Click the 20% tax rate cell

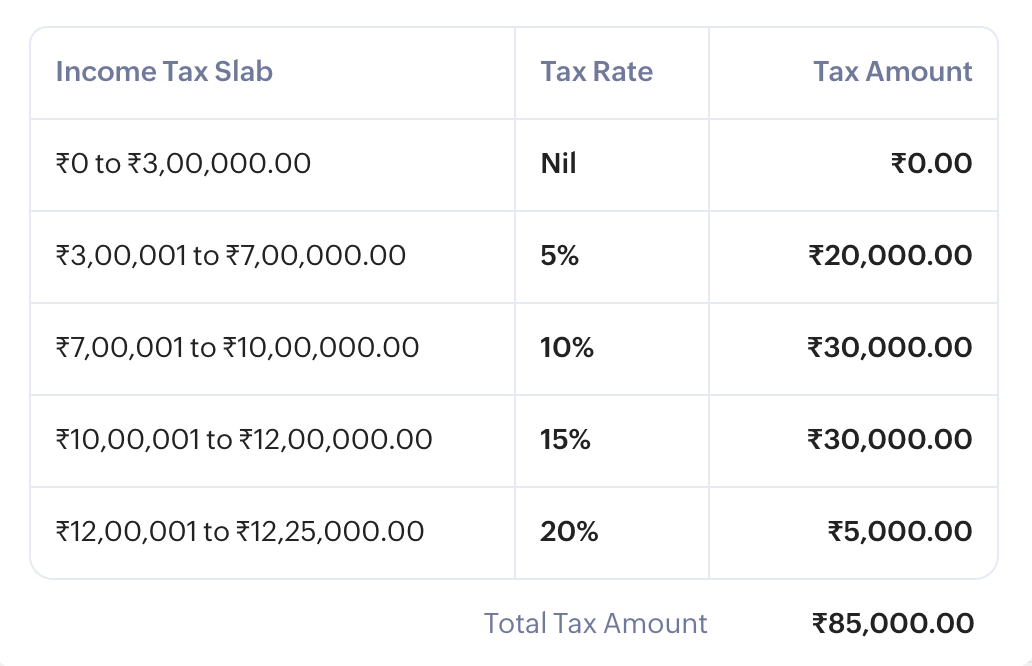(569, 532)
